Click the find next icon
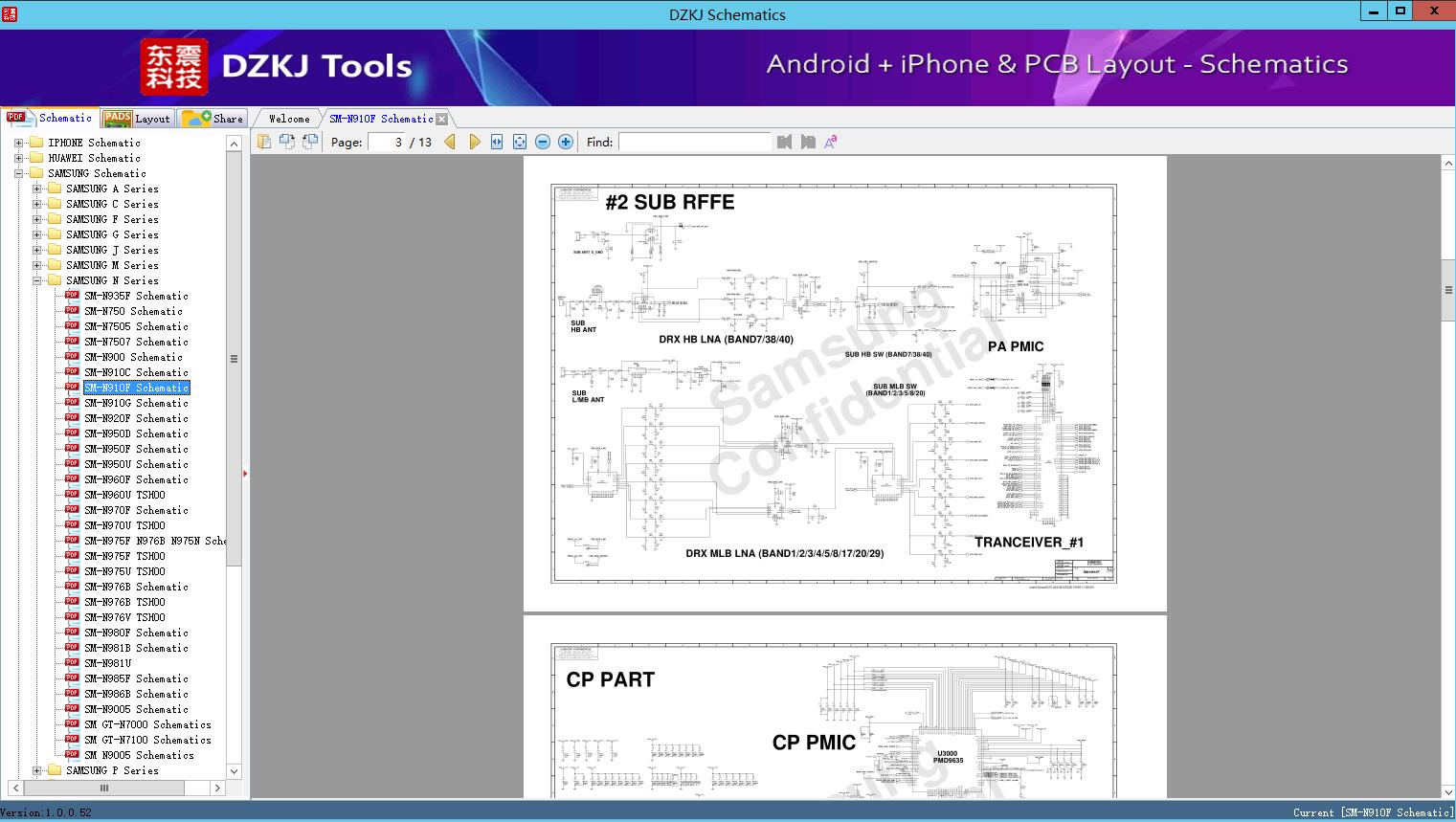This screenshot has width=1456, height=822. [x=808, y=142]
